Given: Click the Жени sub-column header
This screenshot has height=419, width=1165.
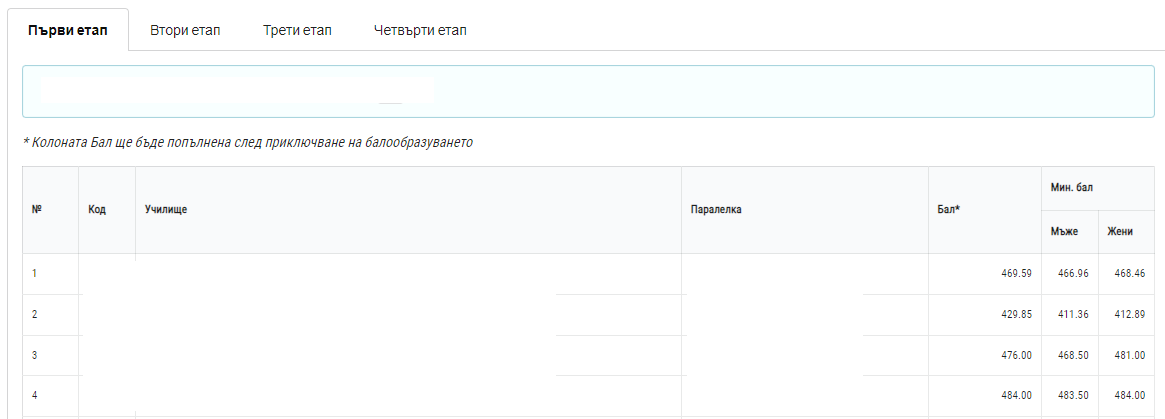Looking at the screenshot, I should pyautogui.click(x=1120, y=232).
